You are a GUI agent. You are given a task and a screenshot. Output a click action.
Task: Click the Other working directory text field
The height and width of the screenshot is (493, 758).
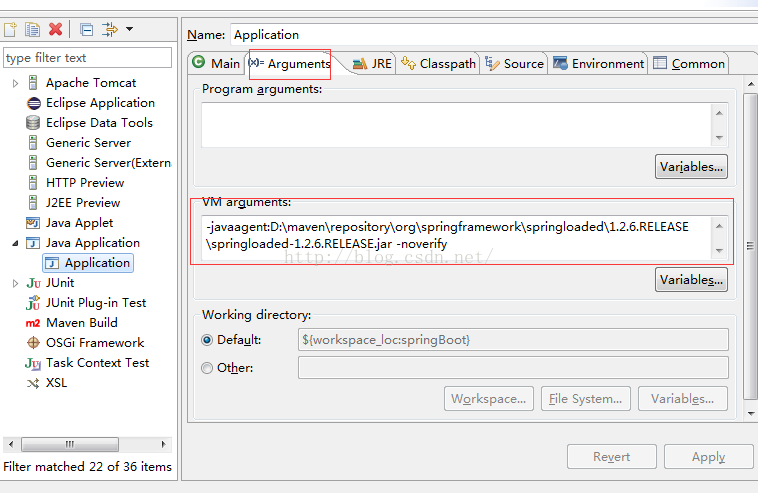tap(513, 368)
